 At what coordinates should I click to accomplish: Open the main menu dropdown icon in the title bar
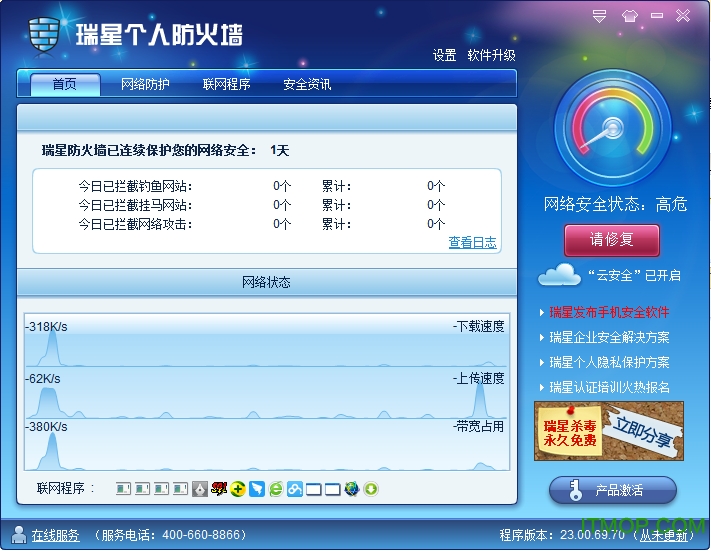click(599, 16)
